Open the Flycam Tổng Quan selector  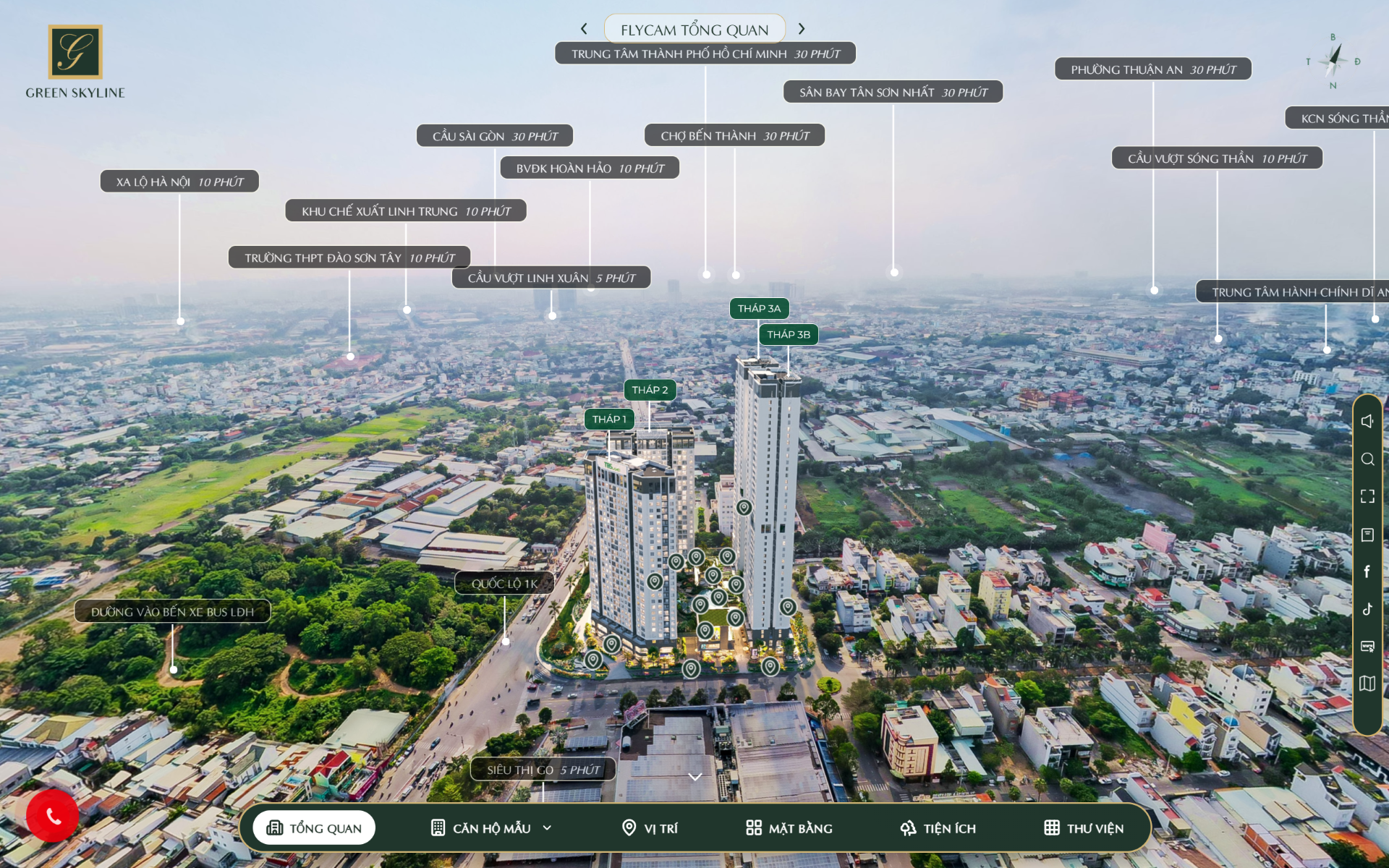click(694, 30)
